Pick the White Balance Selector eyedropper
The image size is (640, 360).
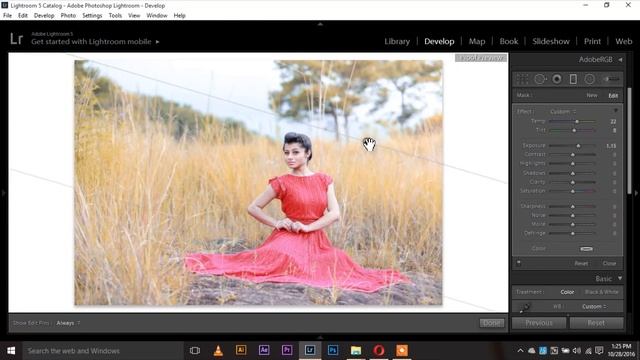pyautogui.click(x=524, y=307)
